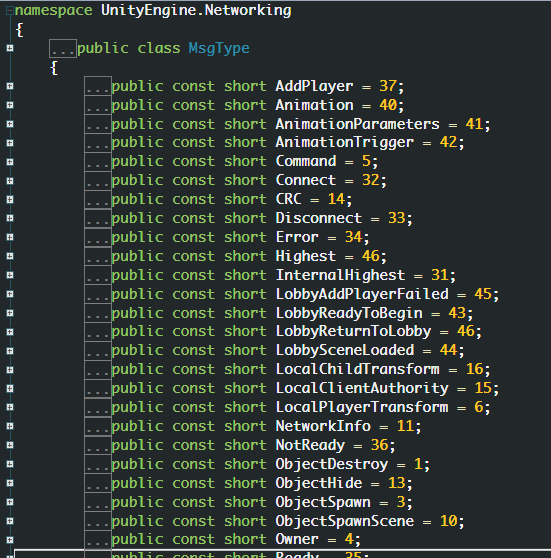
Task: Click the value 31 on InternalHighest line
Action: point(440,275)
